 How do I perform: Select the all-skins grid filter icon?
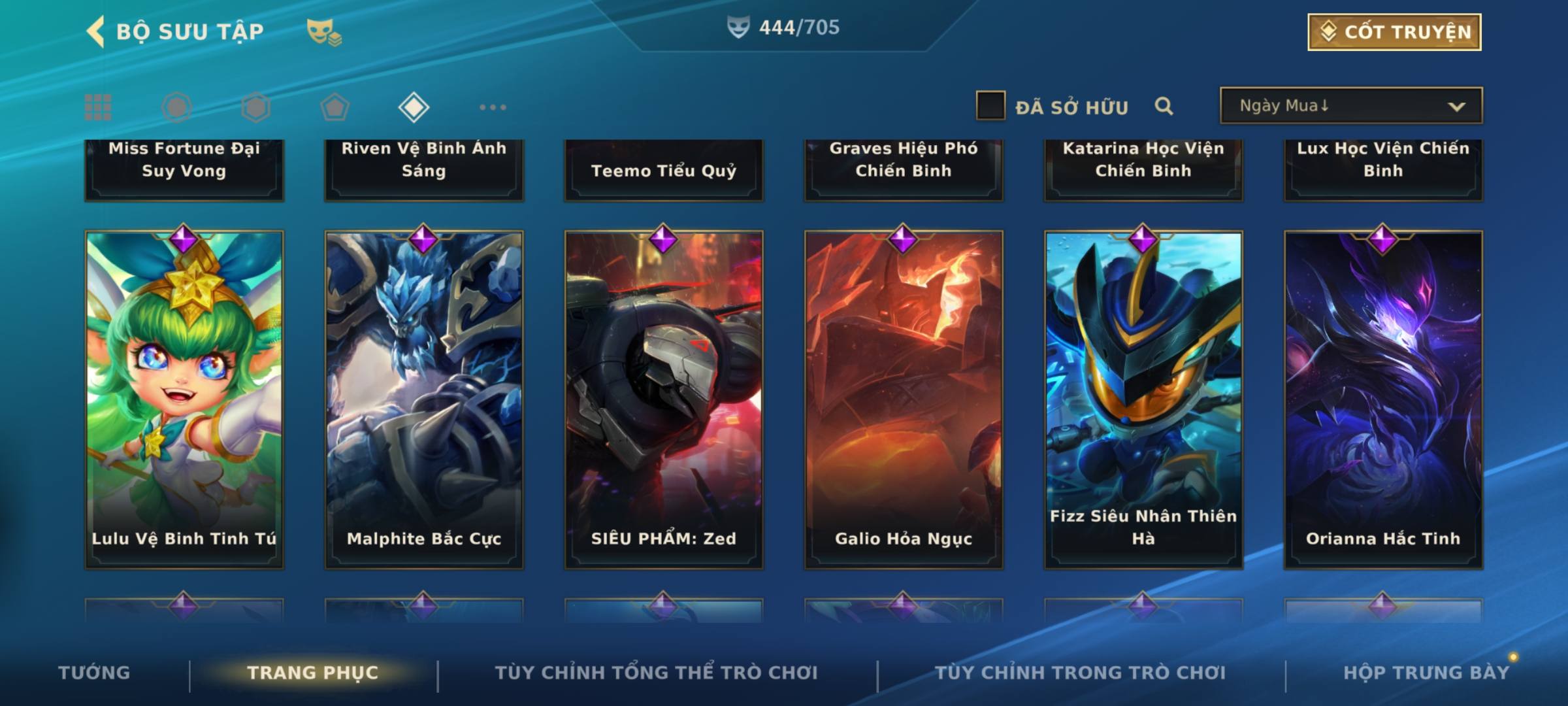pos(98,107)
